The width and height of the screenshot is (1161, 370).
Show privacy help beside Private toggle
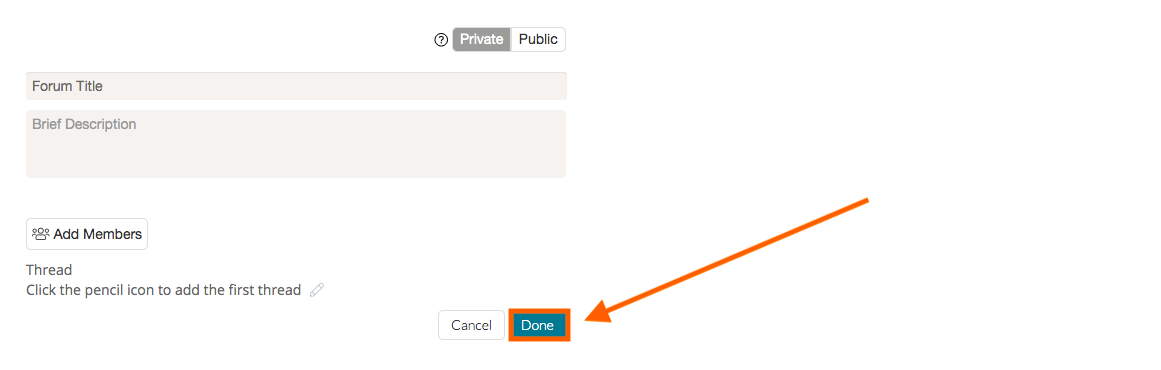[441, 40]
